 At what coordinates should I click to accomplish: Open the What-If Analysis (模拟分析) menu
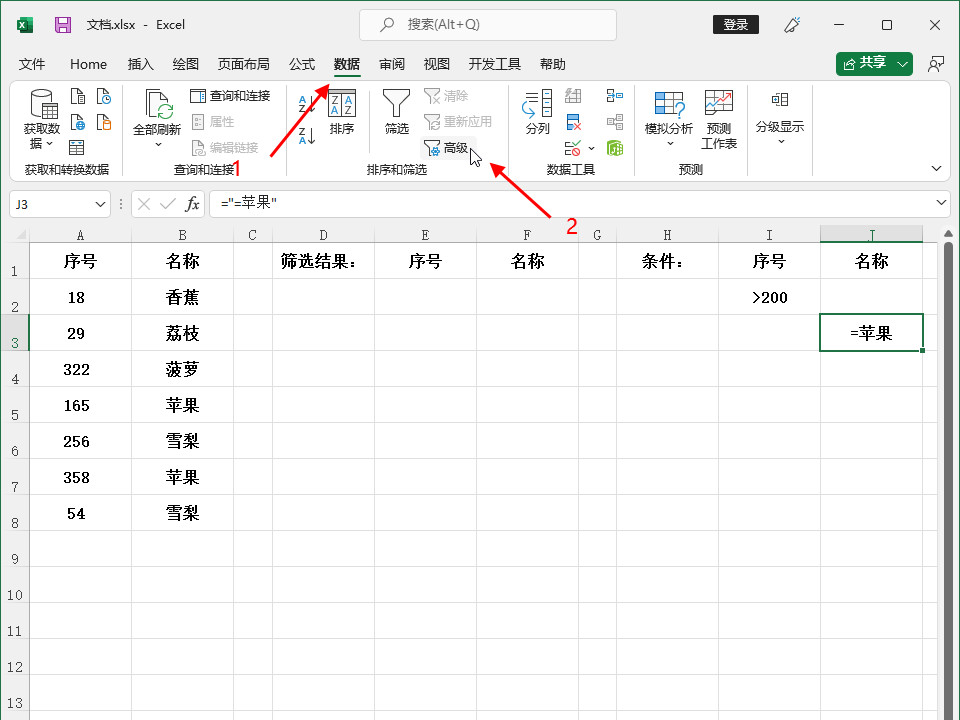point(669,120)
